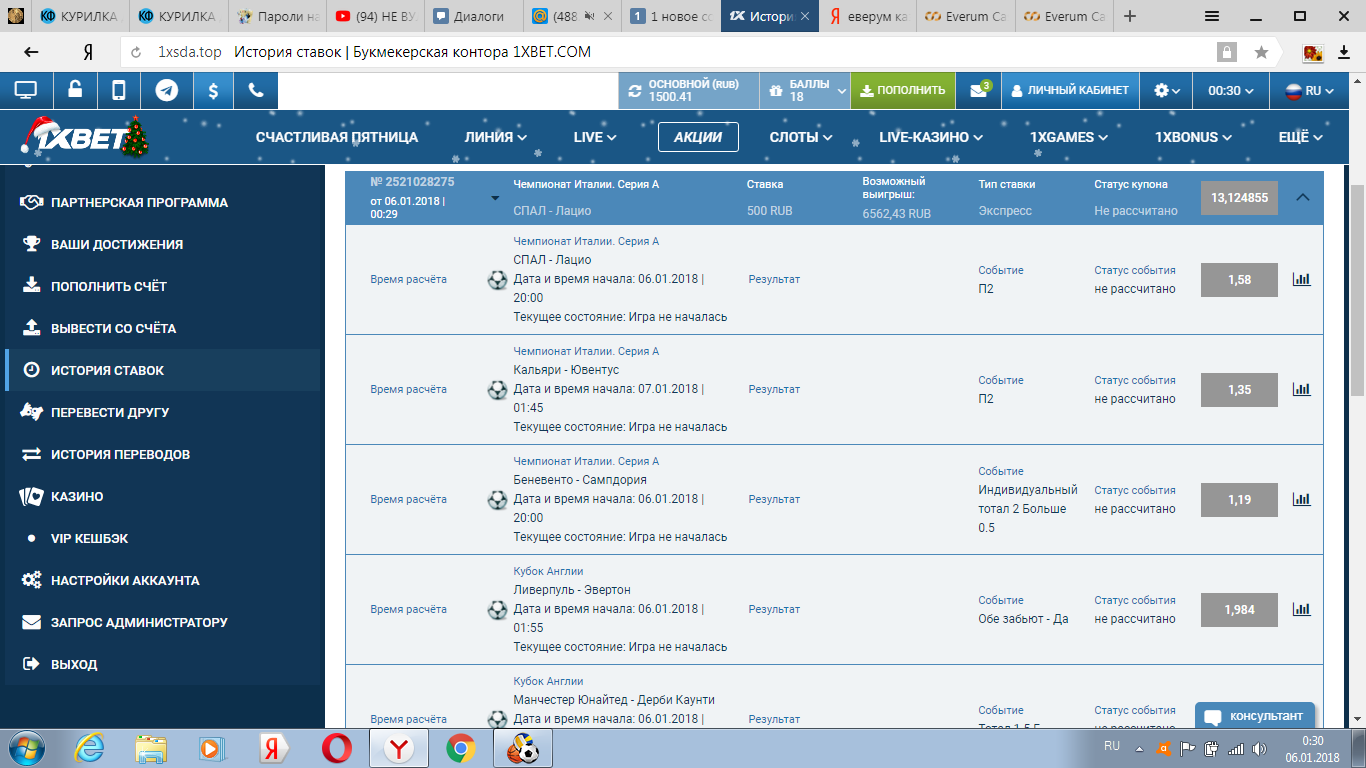Open the padlock security icon
Viewport: 1366px width, 768px height.
[x=75, y=90]
